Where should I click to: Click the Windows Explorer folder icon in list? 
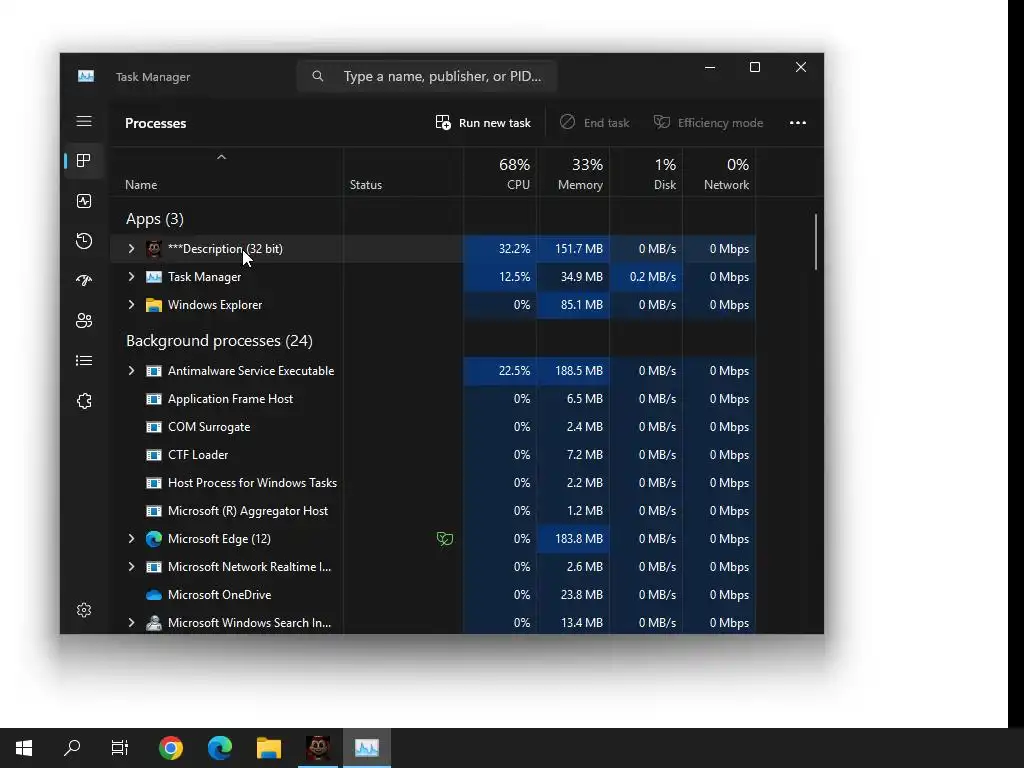(x=153, y=305)
